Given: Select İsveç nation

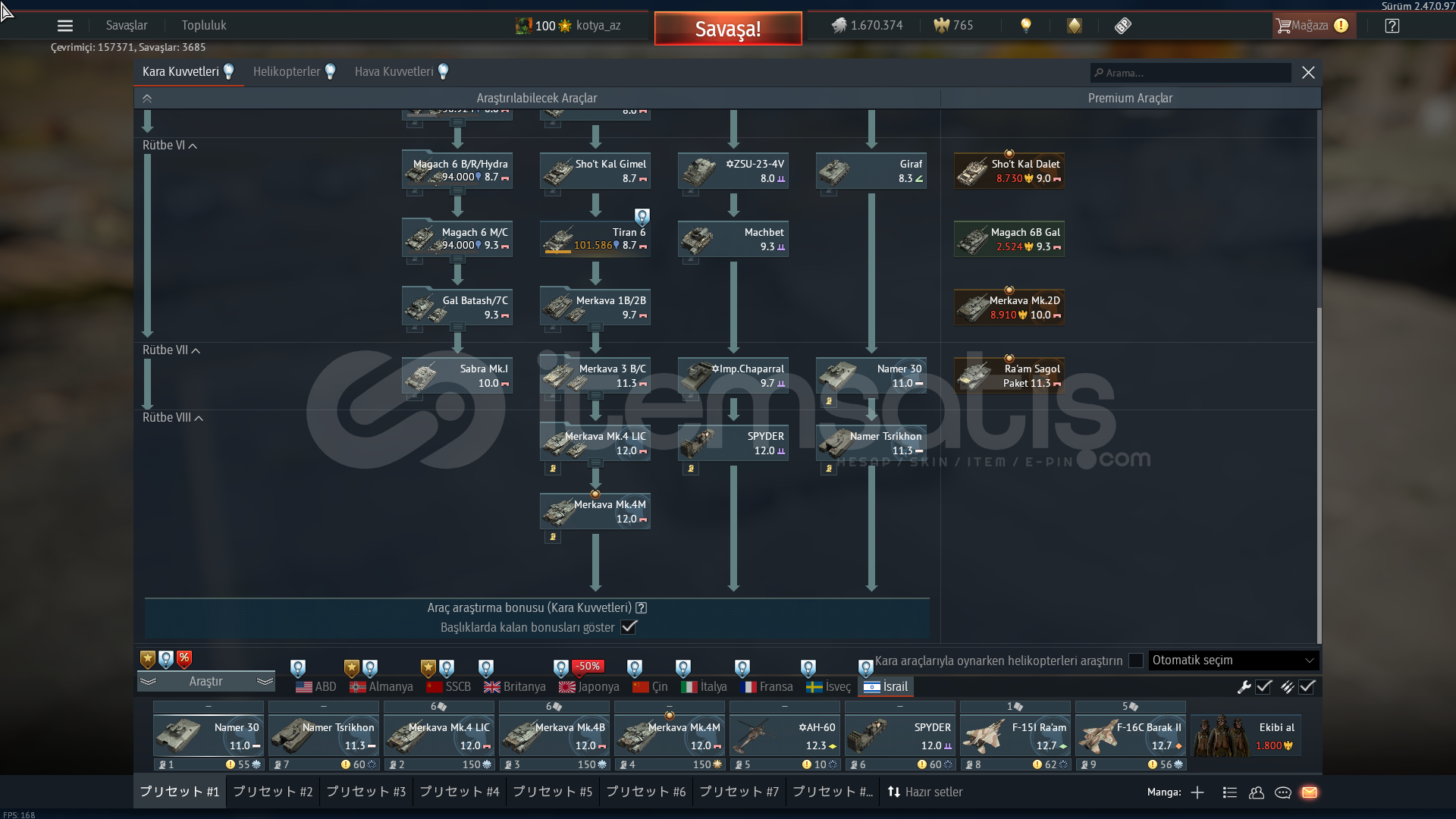Looking at the screenshot, I should point(829,687).
